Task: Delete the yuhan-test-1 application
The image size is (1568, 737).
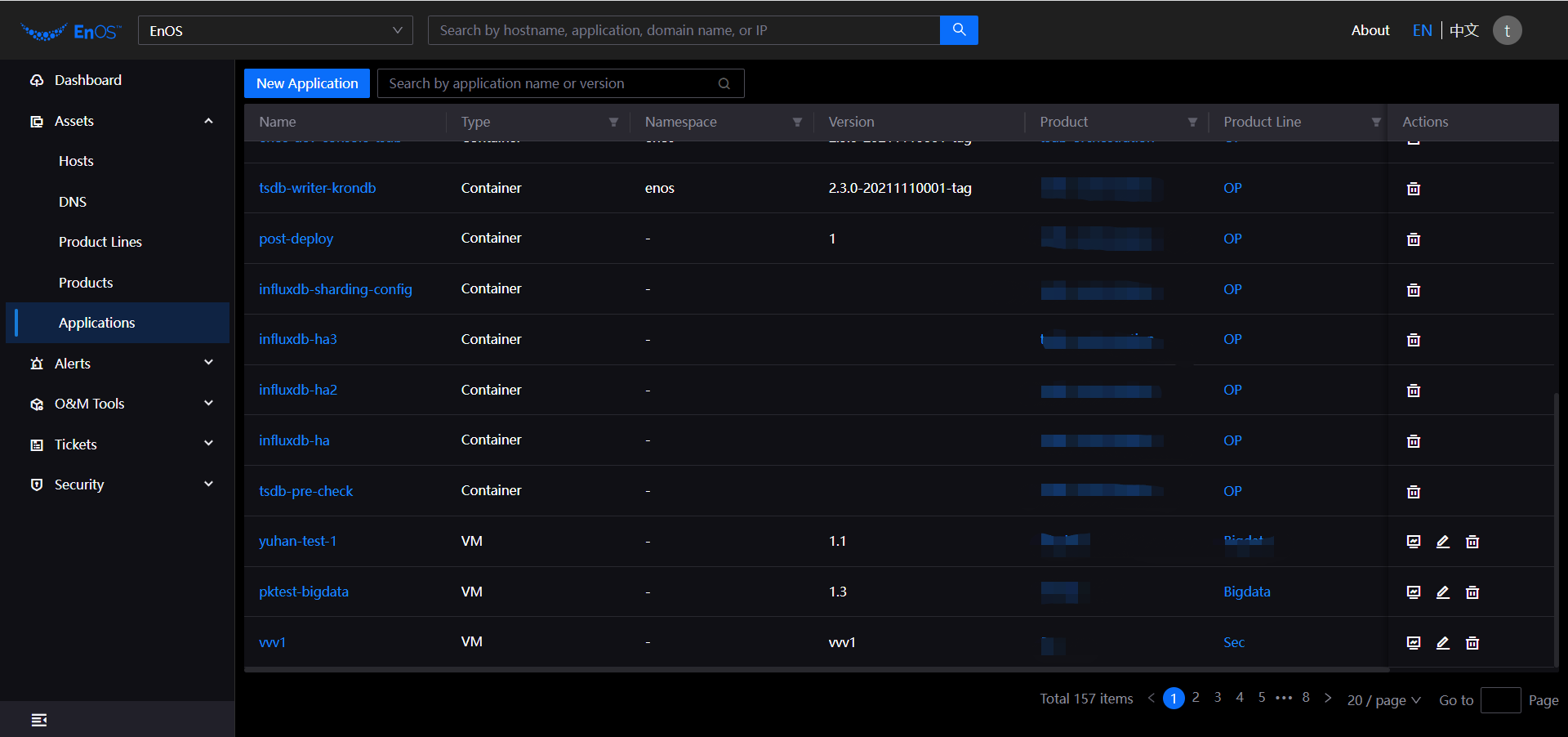Action: tap(1472, 542)
